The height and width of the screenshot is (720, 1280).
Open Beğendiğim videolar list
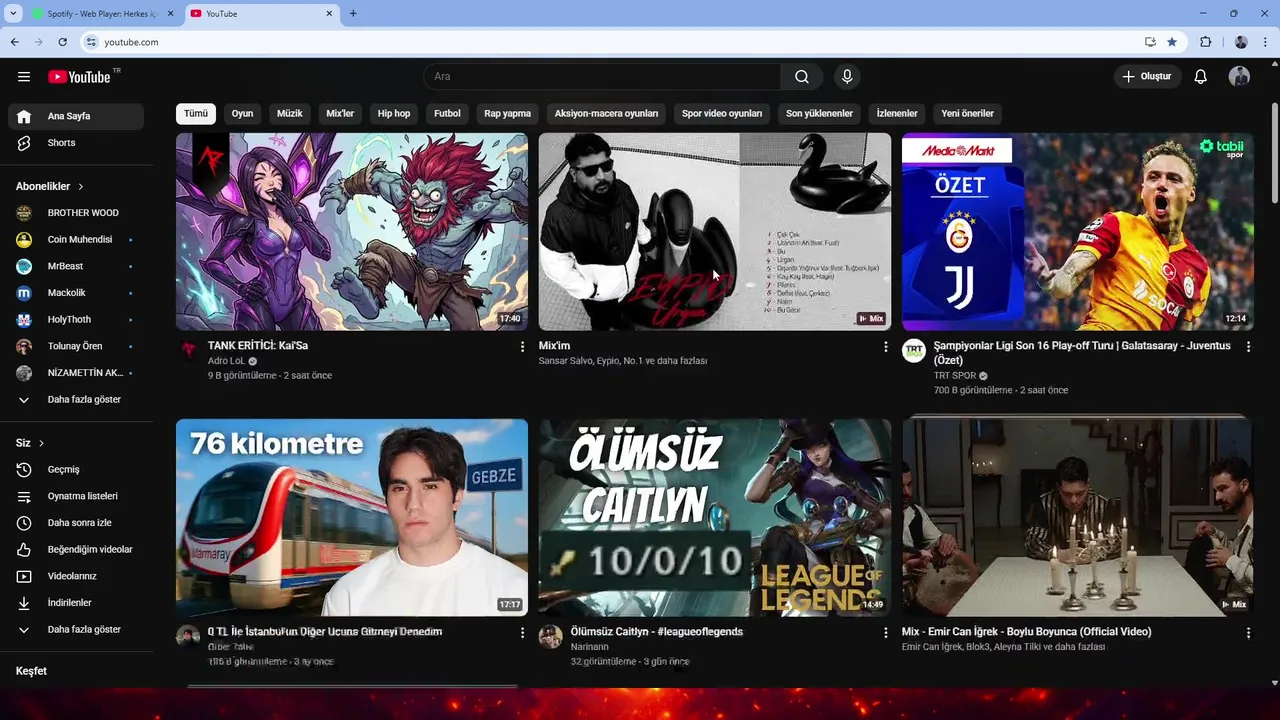click(x=76, y=550)
